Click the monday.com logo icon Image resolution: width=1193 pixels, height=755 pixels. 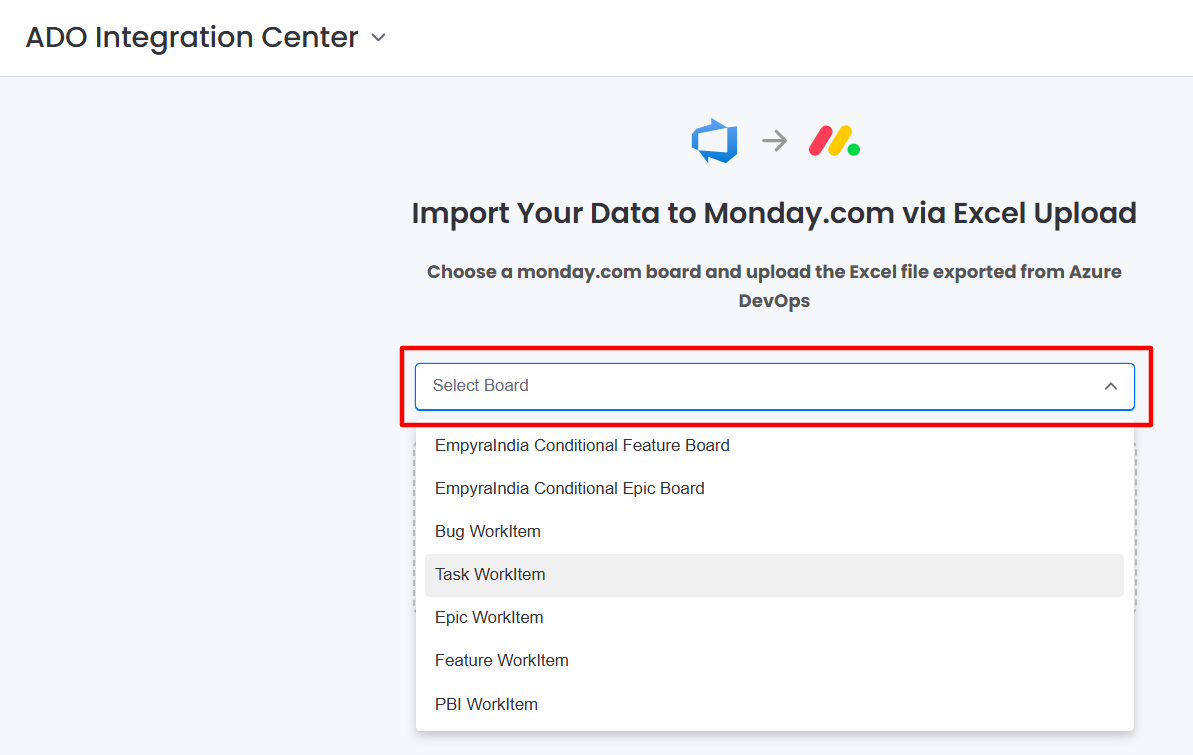pos(834,141)
